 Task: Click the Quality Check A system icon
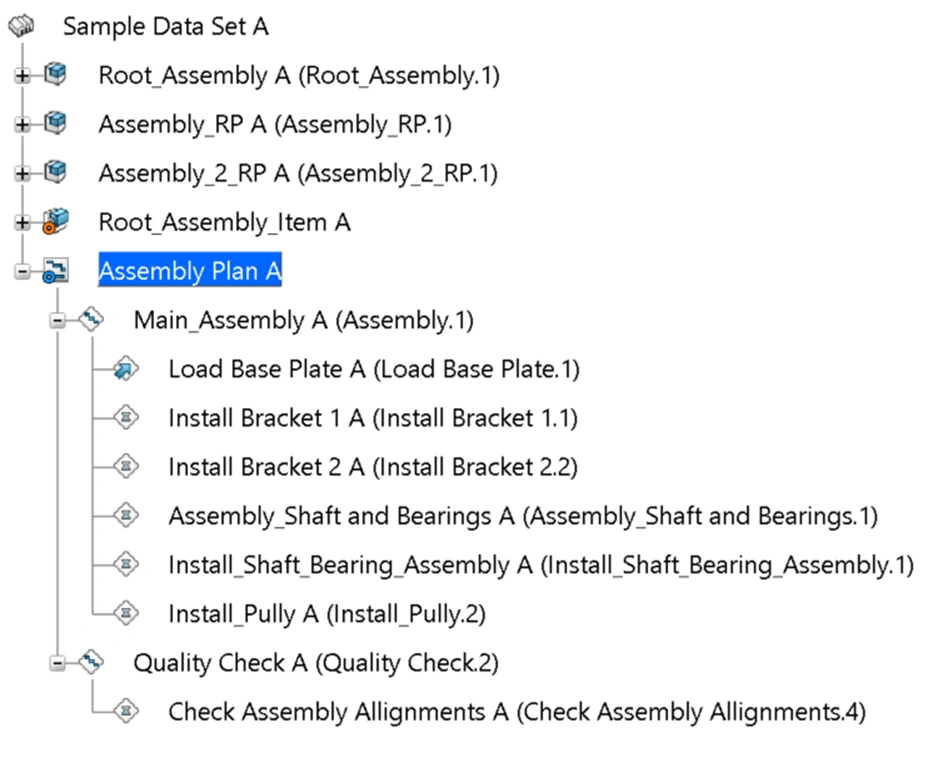pyautogui.click(x=92, y=662)
